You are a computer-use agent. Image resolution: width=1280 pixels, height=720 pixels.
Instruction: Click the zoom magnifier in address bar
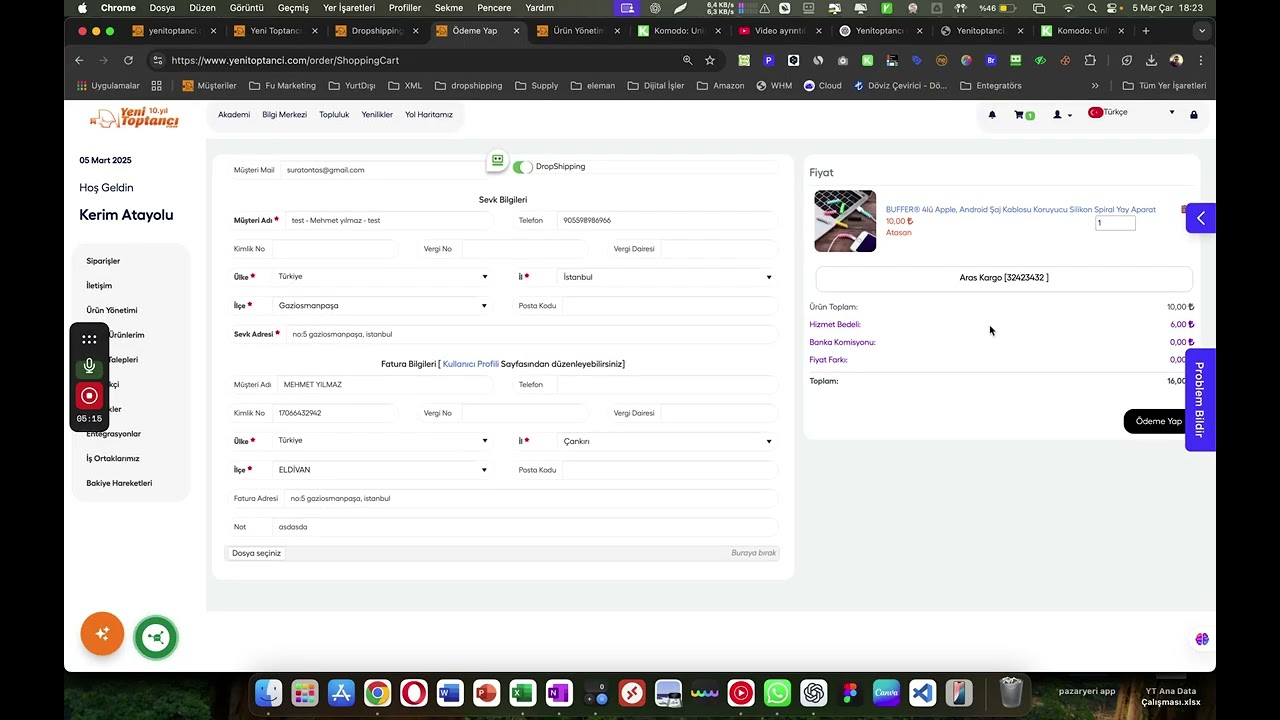coord(687,60)
